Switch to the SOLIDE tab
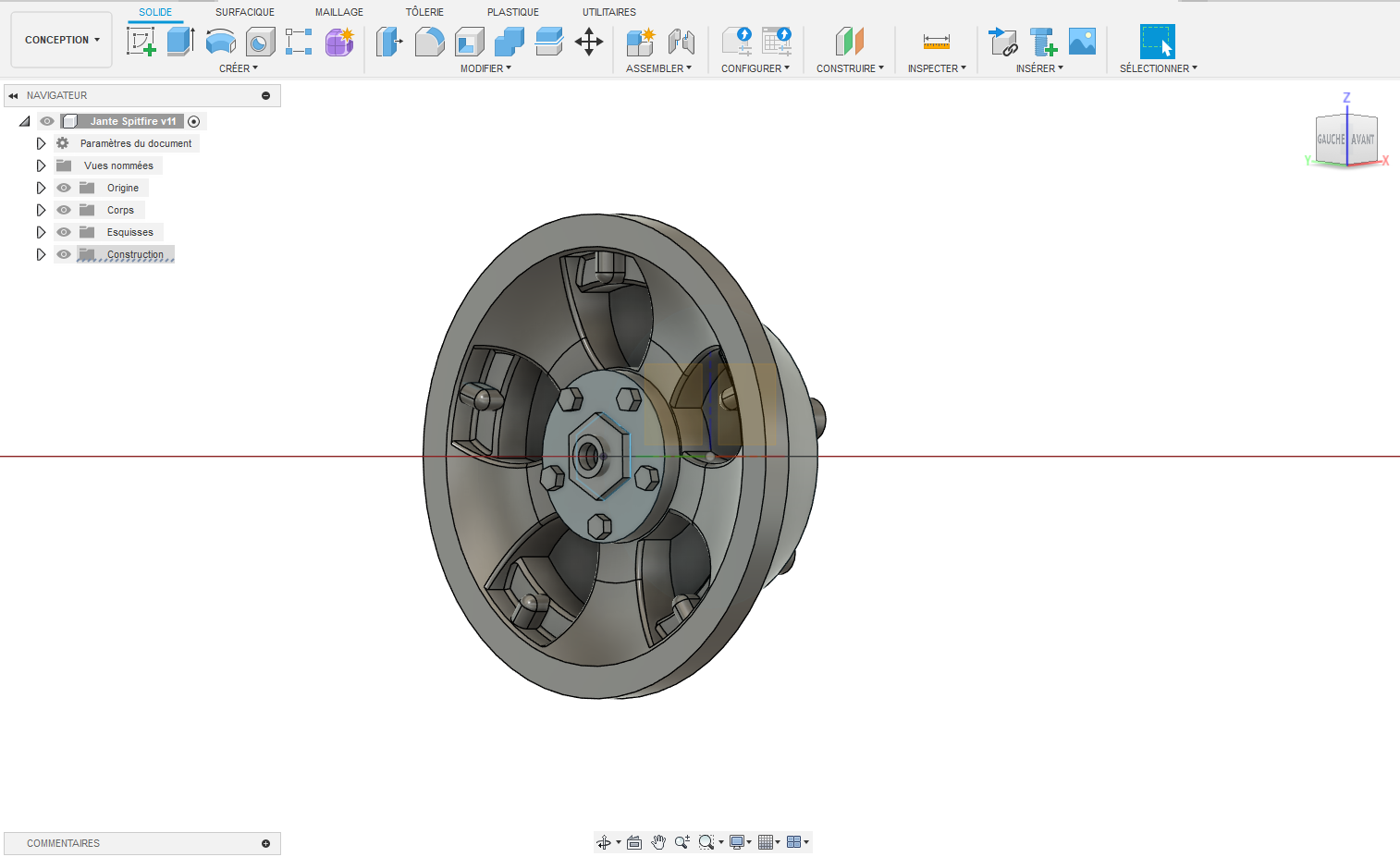This screenshot has height=857, width=1400. [x=155, y=12]
